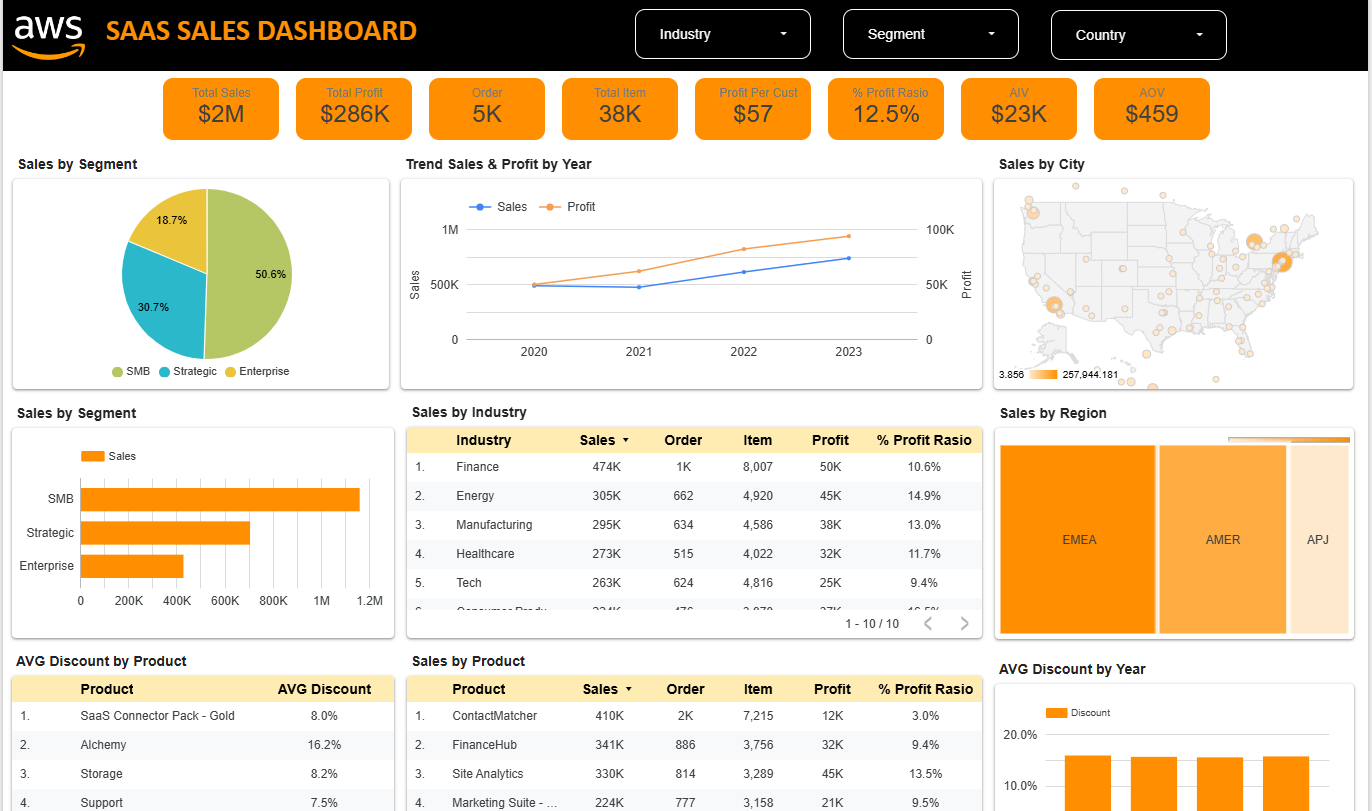Open the Industry filter dropdown
Screen dimensions: 1372x811
click(x=722, y=34)
